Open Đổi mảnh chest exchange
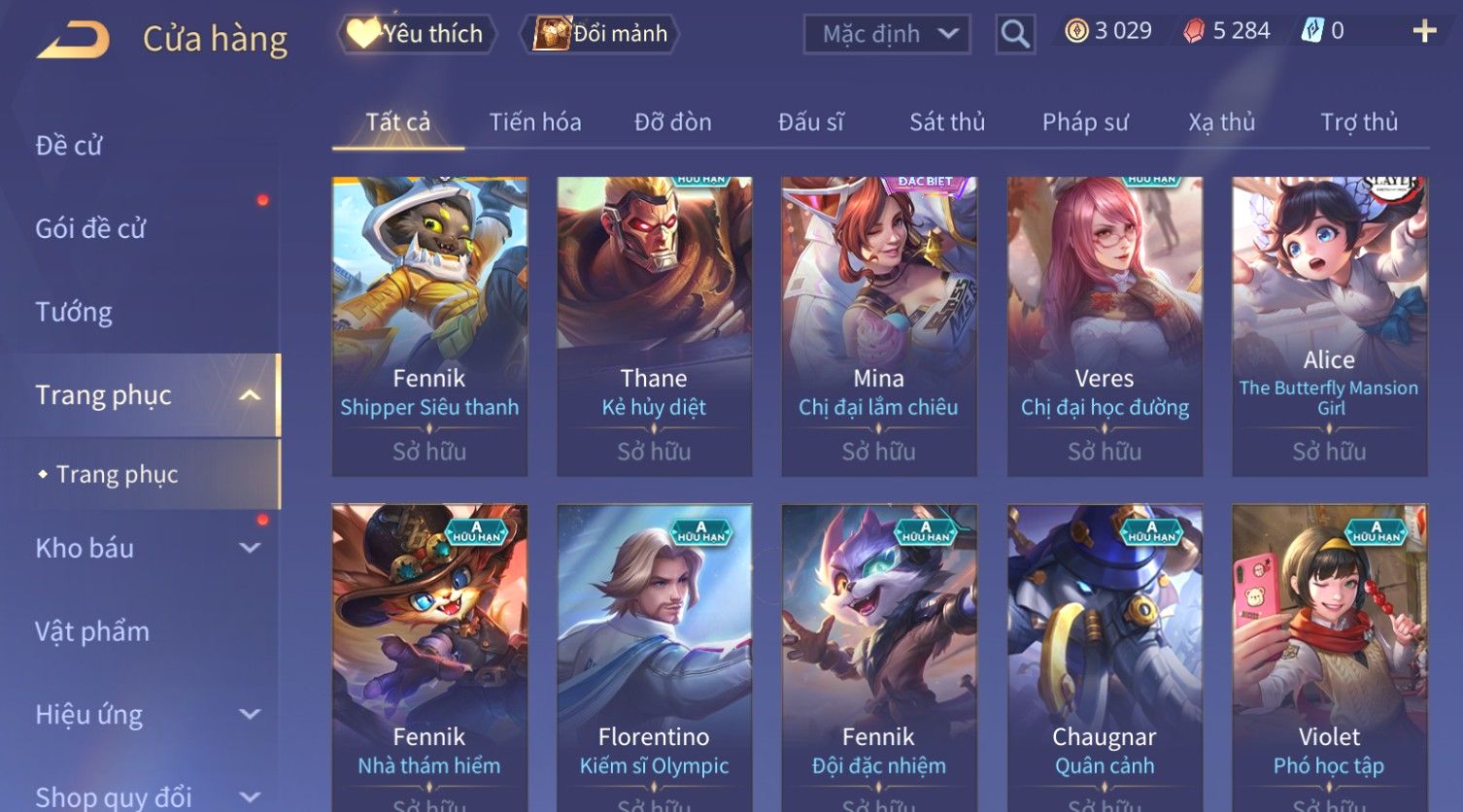 point(600,34)
